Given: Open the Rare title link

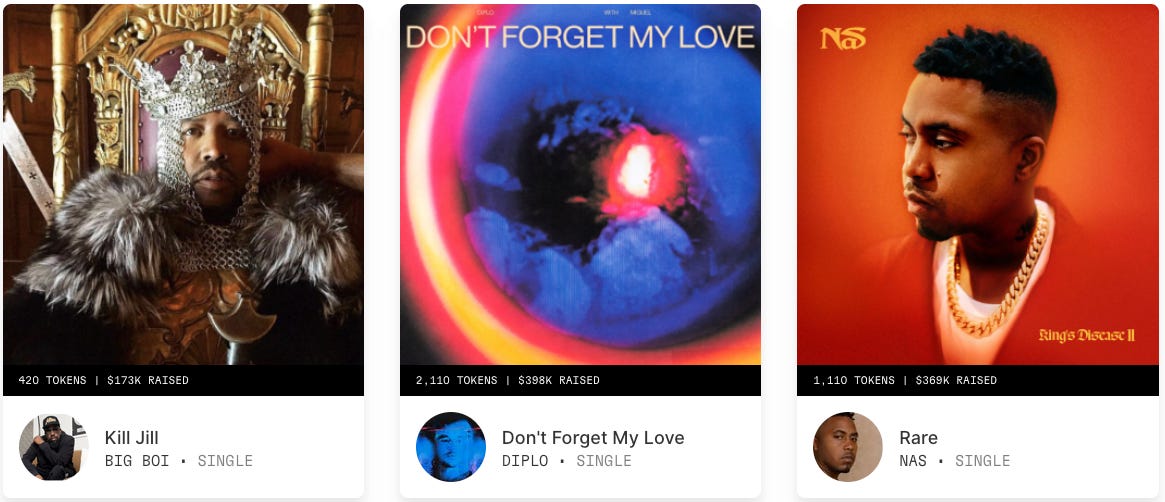Looking at the screenshot, I should (918, 437).
